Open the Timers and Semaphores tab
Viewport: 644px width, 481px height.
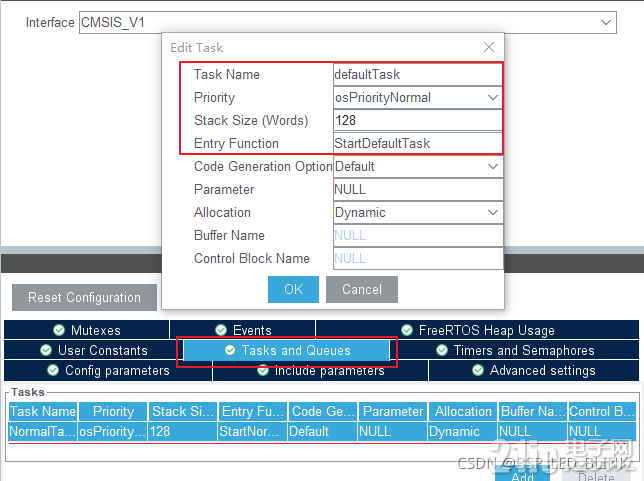[x=515, y=350]
